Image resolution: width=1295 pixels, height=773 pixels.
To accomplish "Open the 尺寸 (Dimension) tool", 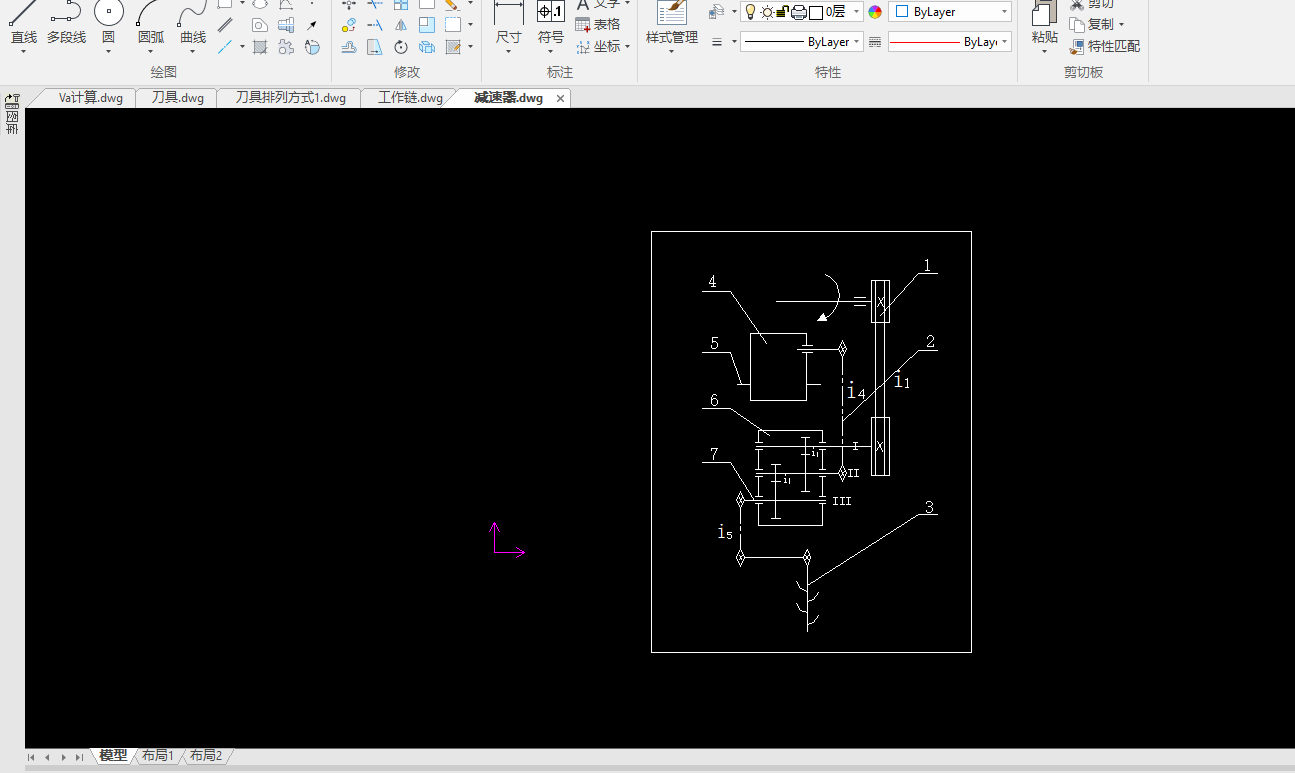I will point(509,24).
